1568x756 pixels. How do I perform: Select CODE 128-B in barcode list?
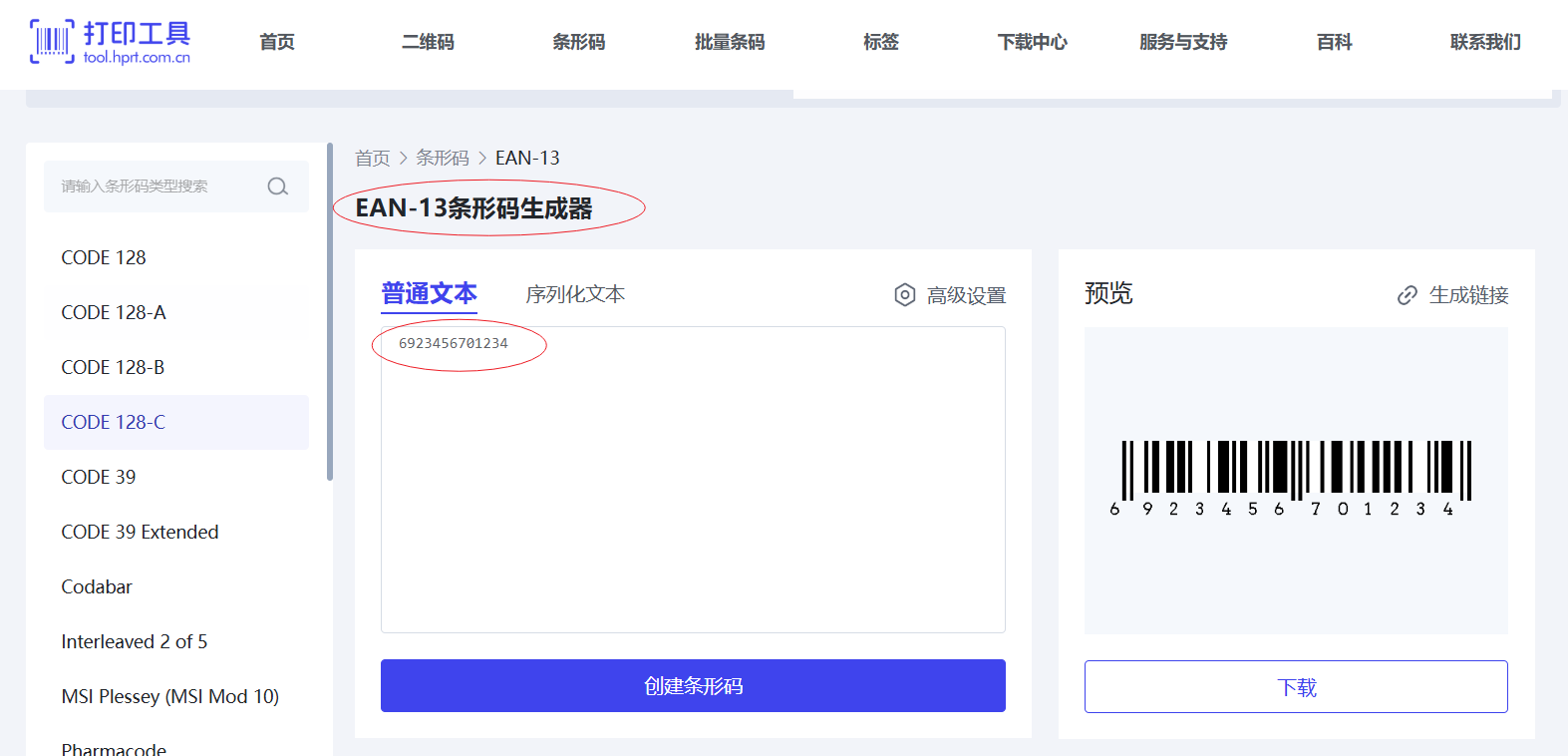pyautogui.click(x=176, y=367)
